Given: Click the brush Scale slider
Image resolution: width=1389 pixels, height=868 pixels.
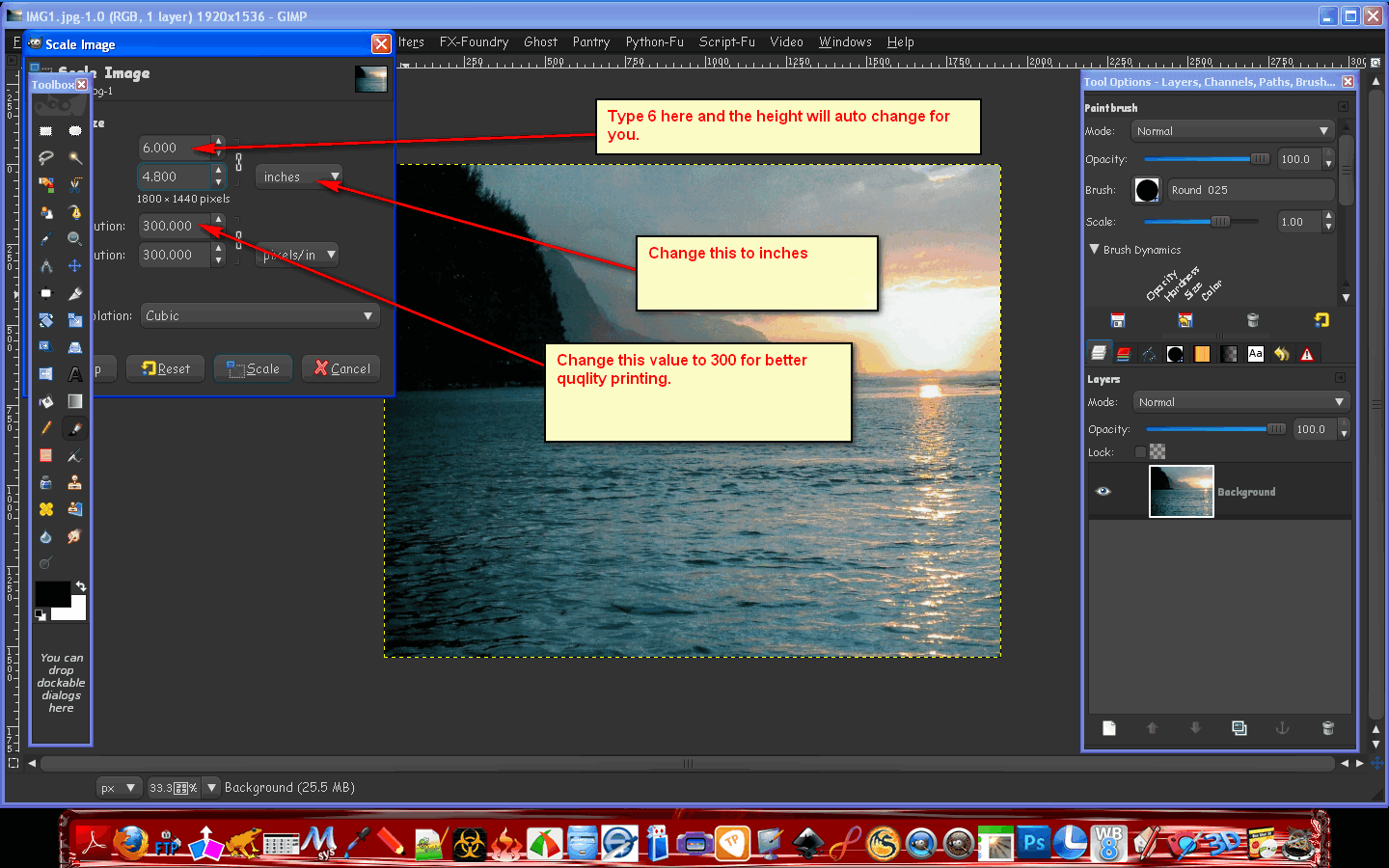Looking at the screenshot, I should pyautogui.click(x=1200, y=222).
